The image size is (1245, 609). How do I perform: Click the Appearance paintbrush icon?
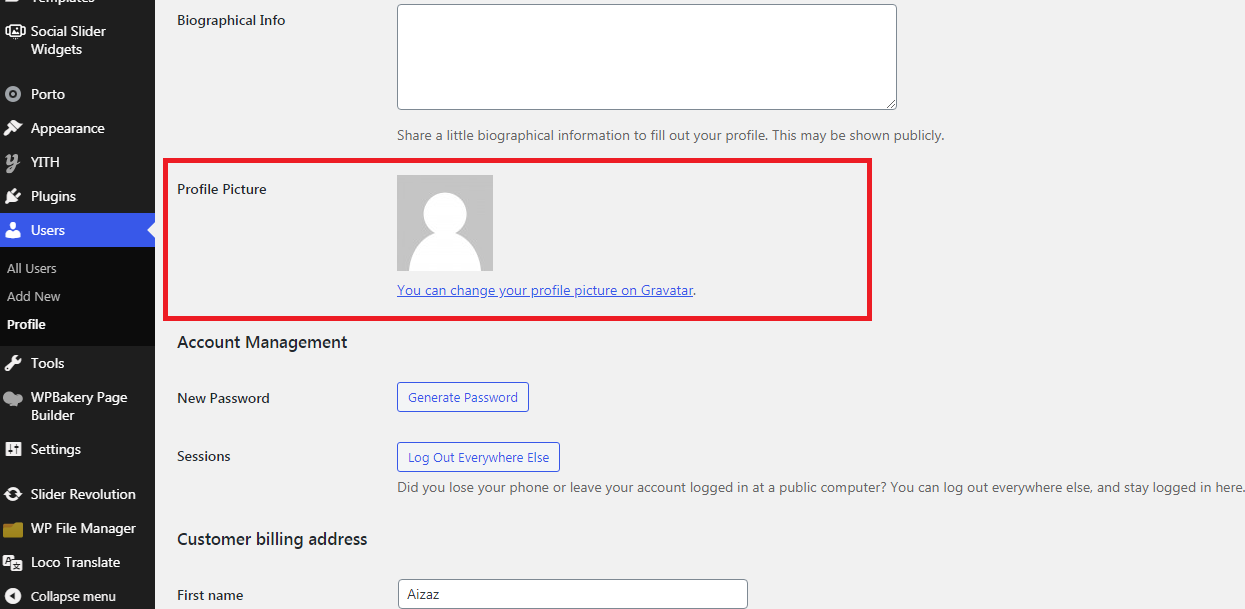click(x=13, y=128)
